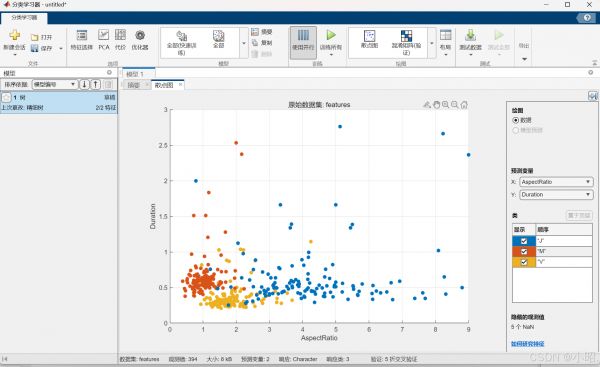Activate the Zoom In tool above plot

445,104
